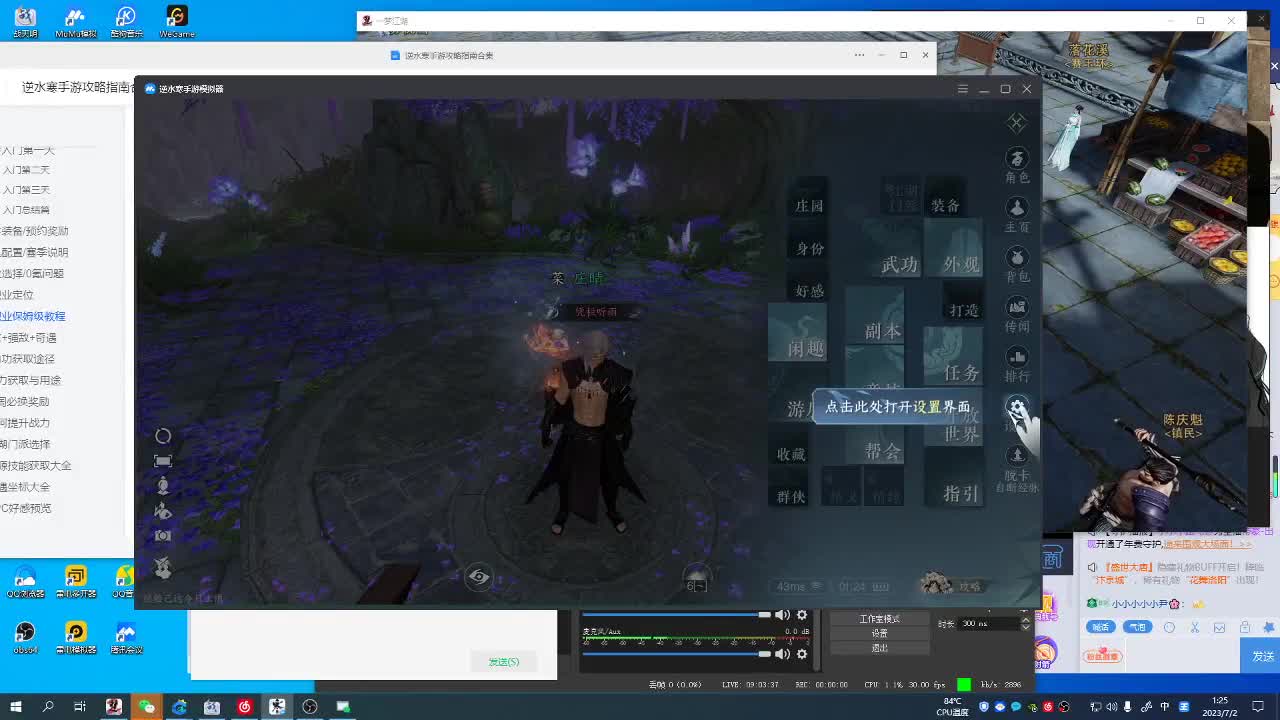Click the 退出 exit button in OBS

pyautogui.click(x=879, y=648)
